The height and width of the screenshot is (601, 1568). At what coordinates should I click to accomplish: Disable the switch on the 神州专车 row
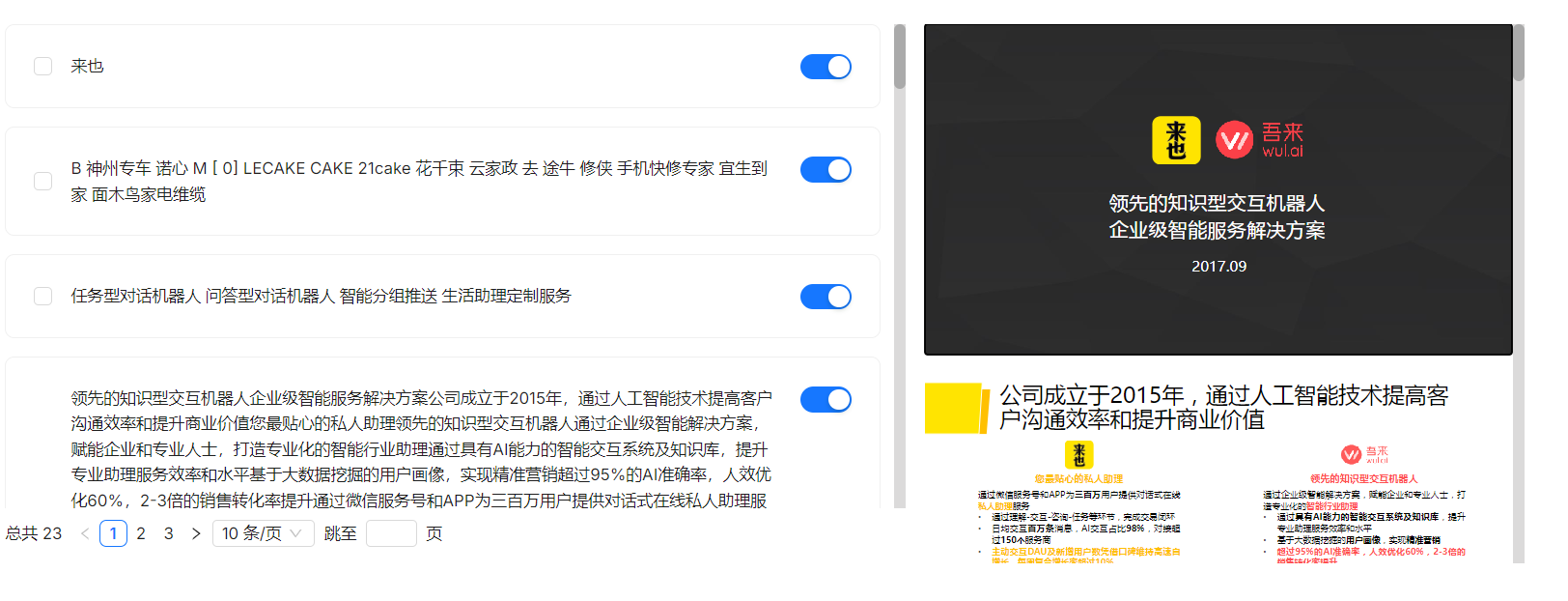click(x=826, y=169)
